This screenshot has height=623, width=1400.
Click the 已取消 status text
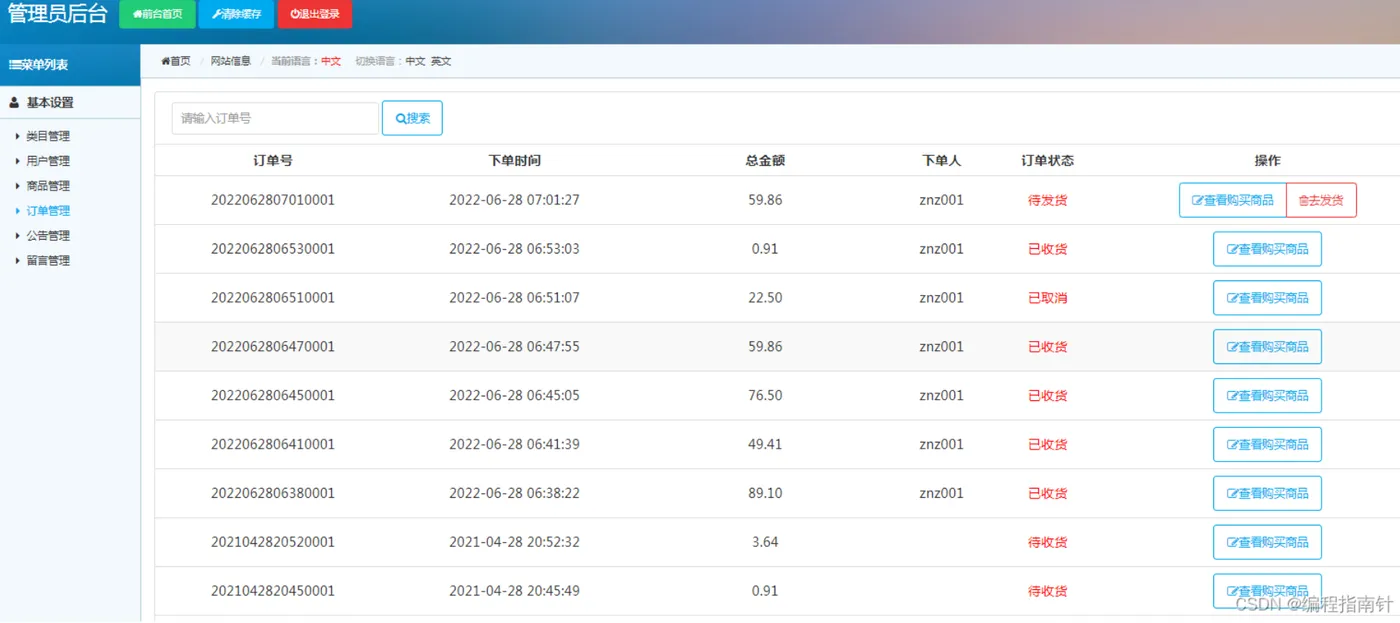1047,298
